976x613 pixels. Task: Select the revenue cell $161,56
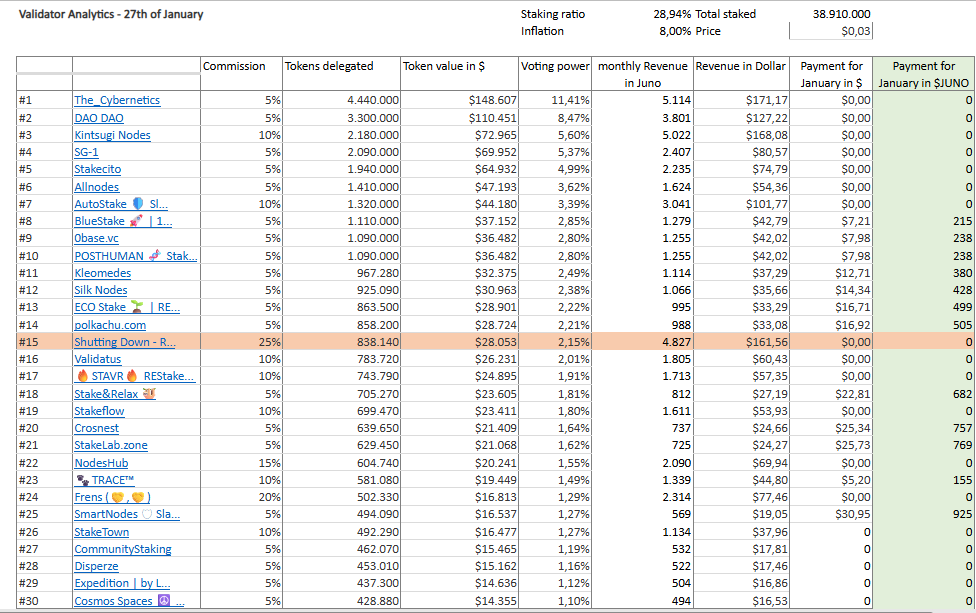(741, 342)
